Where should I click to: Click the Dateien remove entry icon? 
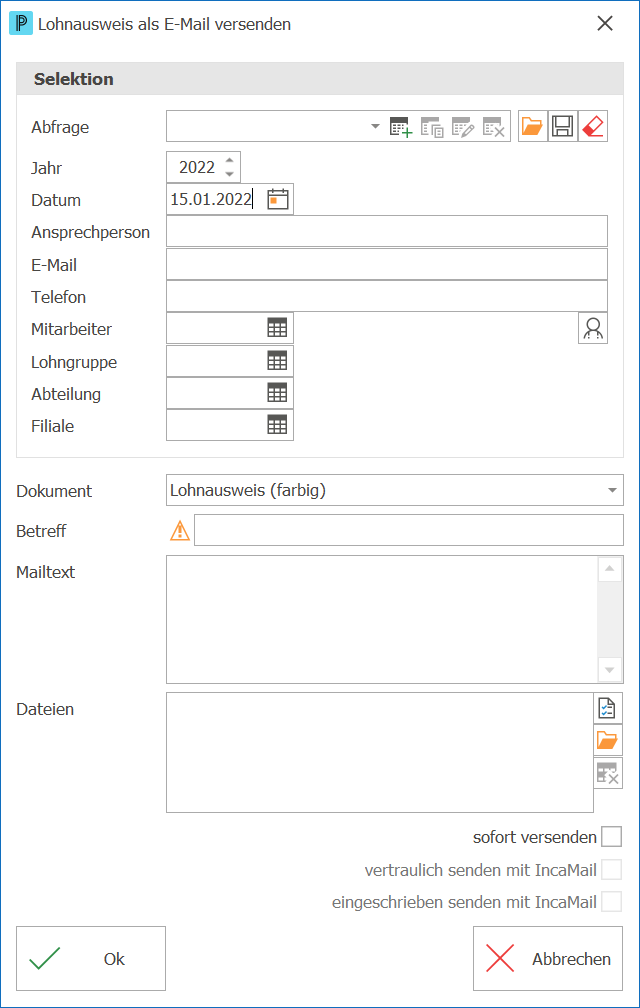[x=607, y=773]
